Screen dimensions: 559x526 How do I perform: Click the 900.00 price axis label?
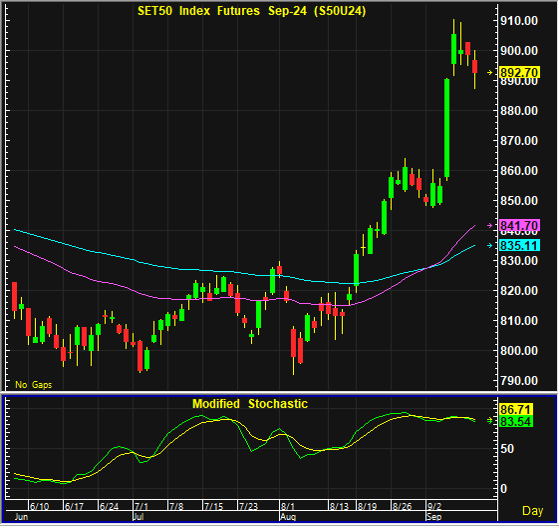[x=519, y=51]
